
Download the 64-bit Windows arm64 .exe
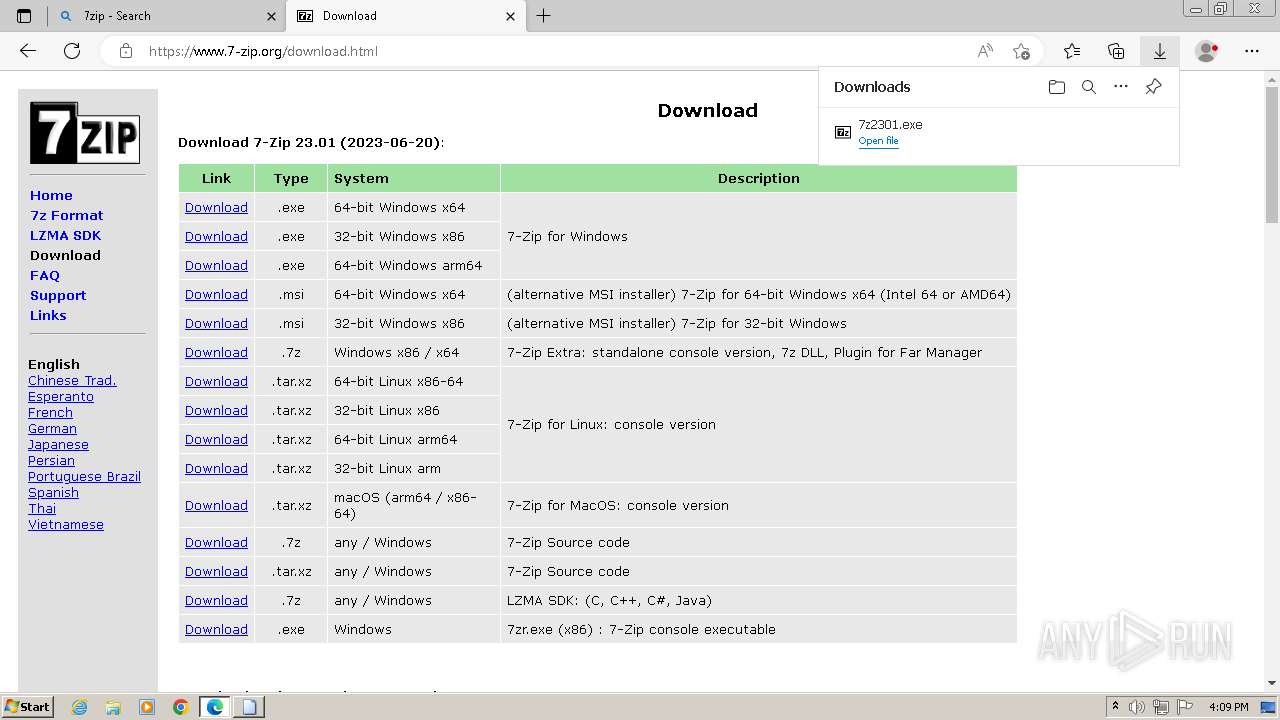click(216, 265)
